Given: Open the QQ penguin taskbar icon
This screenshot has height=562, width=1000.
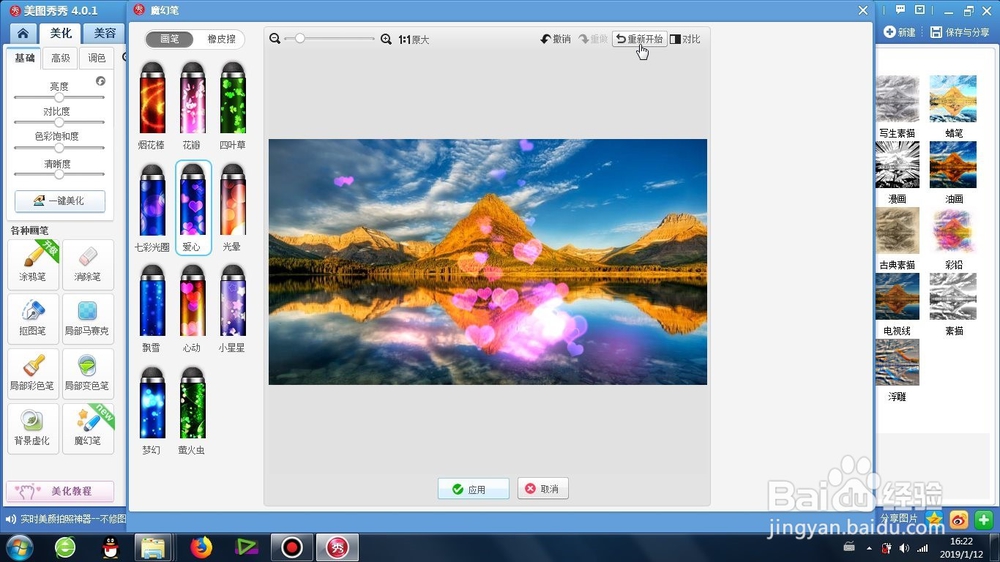Looking at the screenshot, I should pyautogui.click(x=110, y=547).
